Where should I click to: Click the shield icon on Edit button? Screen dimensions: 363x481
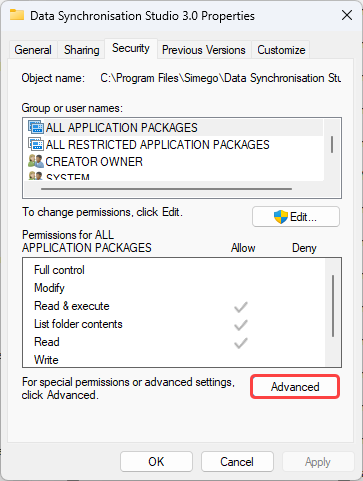pos(281,217)
